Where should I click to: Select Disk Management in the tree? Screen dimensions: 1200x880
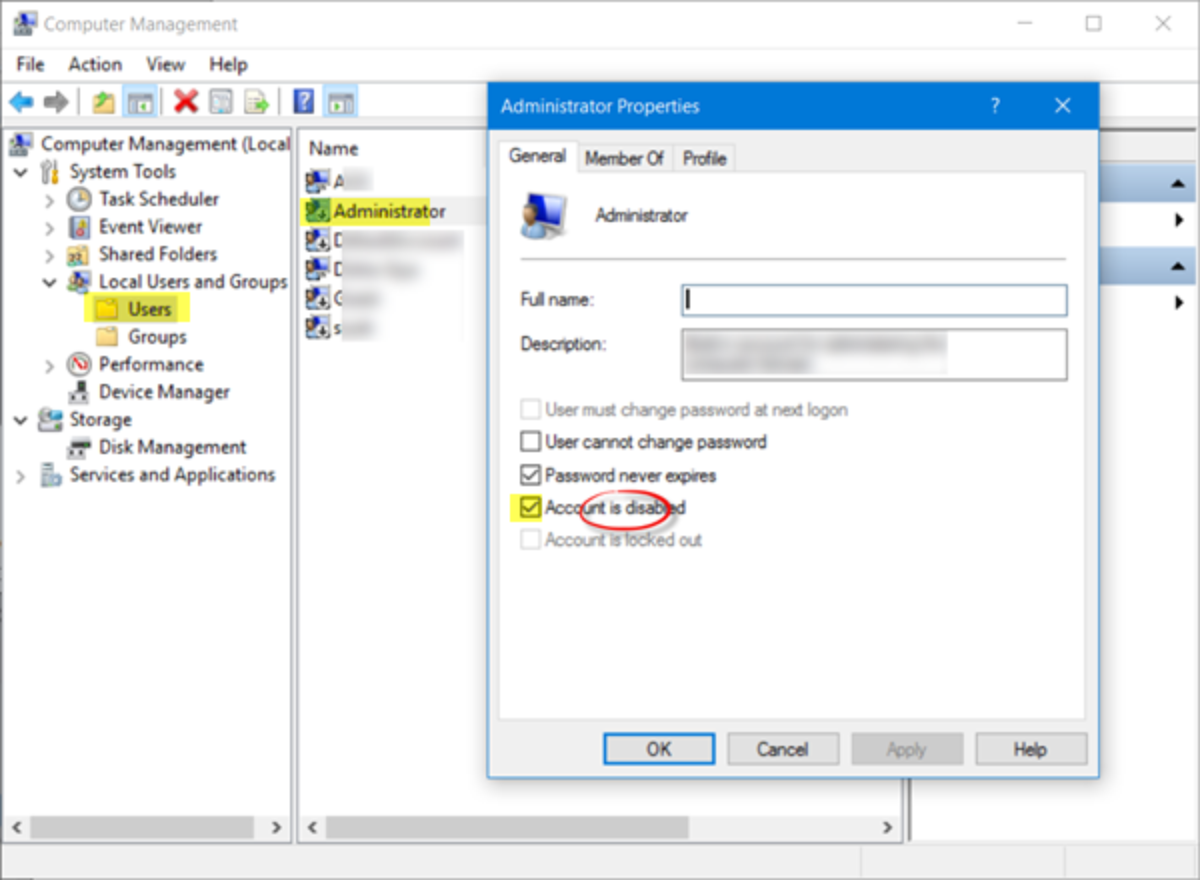(x=172, y=447)
